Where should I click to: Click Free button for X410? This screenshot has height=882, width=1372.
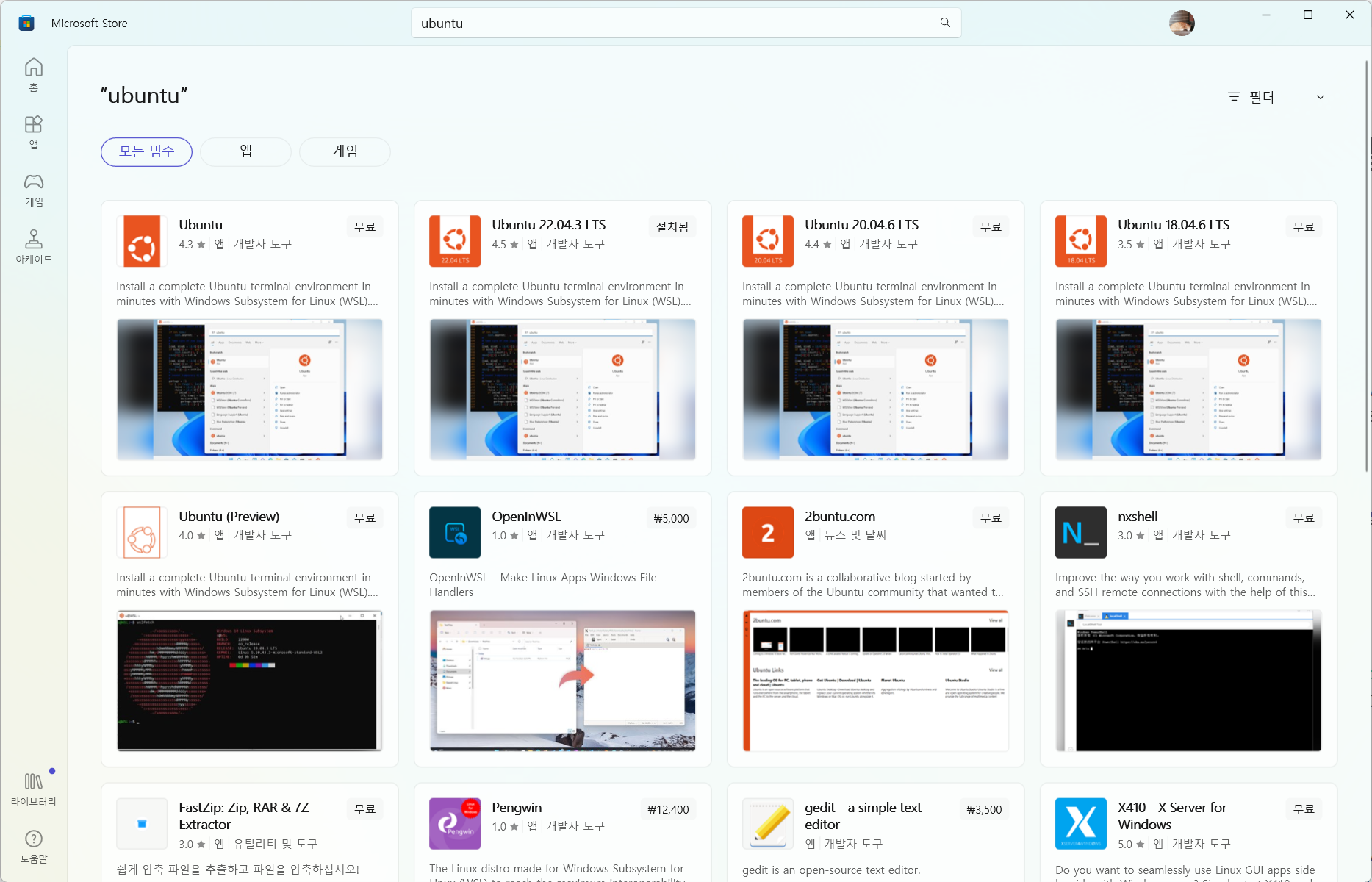(1304, 809)
